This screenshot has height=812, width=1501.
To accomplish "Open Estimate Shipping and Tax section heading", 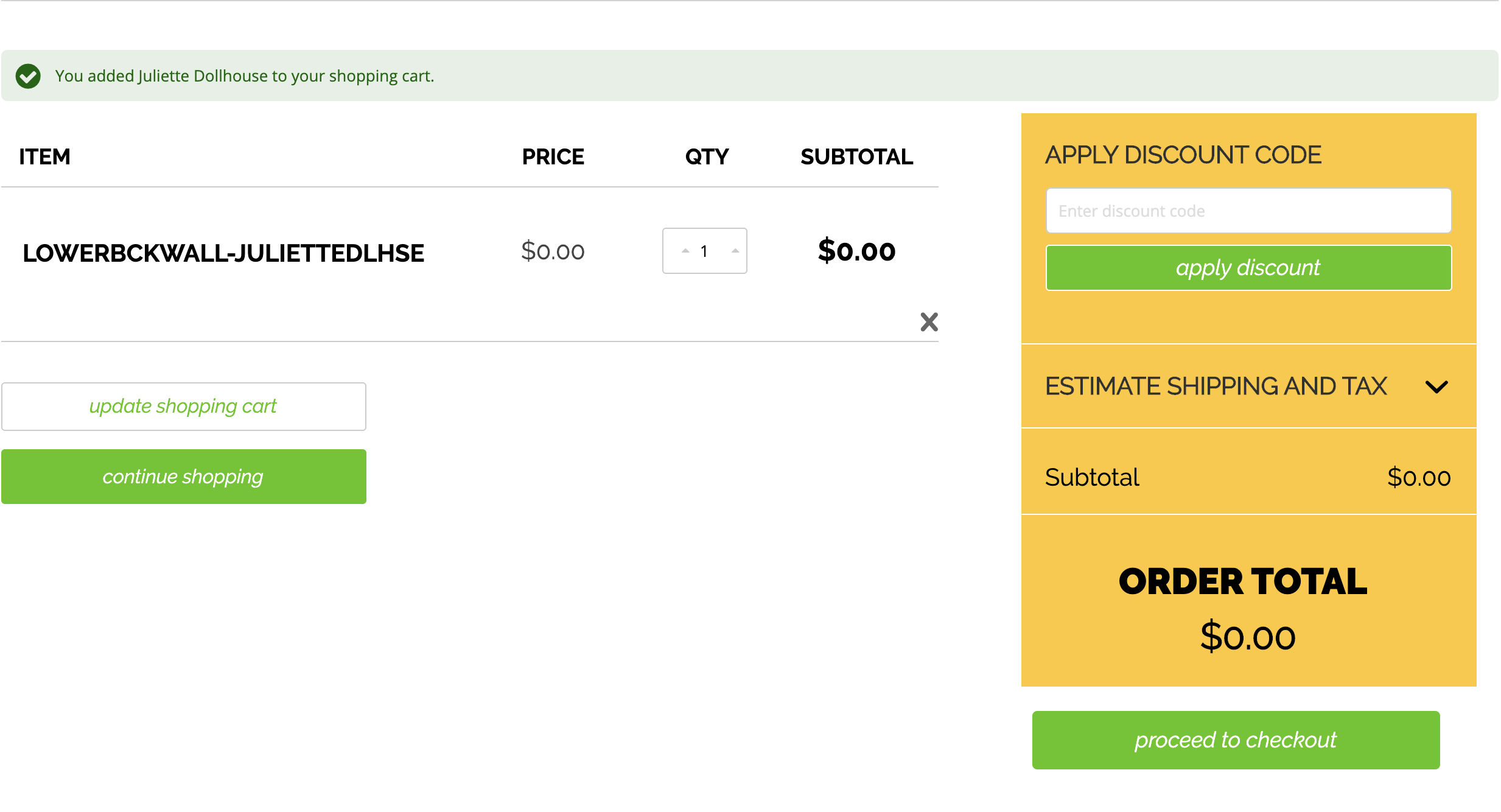I will pos(1216,387).
